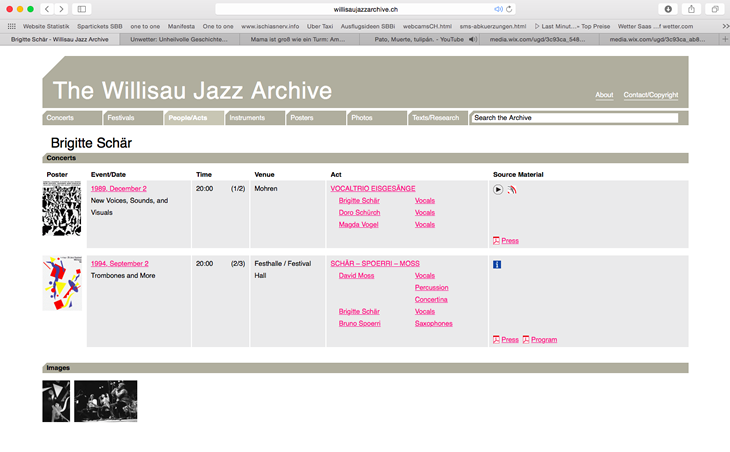The height and width of the screenshot is (452, 730).
Task: Open the SCHÄR – SPOERRI – MOSS act link
Action: [x=375, y=263]
